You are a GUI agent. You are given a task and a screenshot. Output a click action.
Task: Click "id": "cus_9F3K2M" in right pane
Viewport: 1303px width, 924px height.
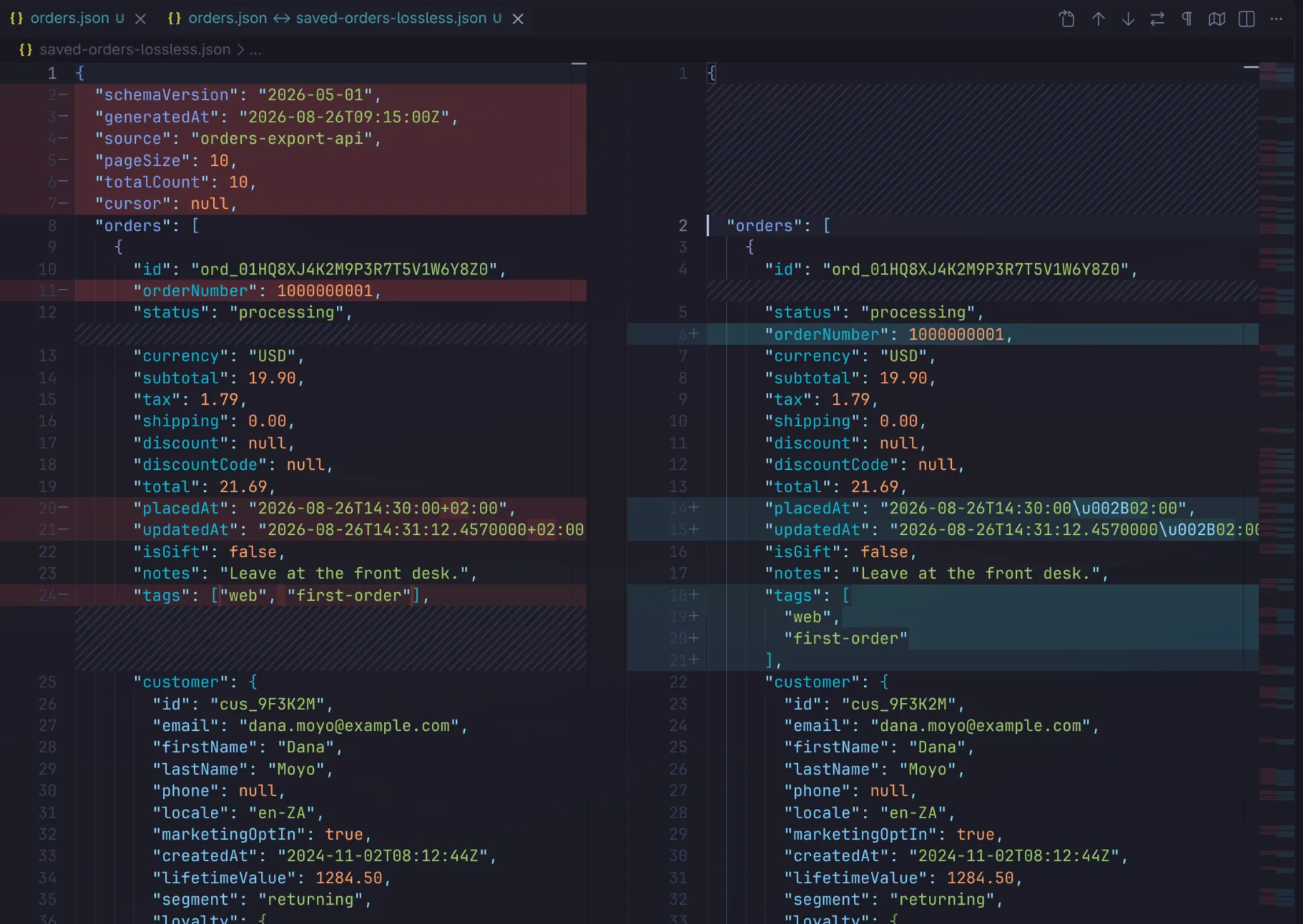click(875, 704)
